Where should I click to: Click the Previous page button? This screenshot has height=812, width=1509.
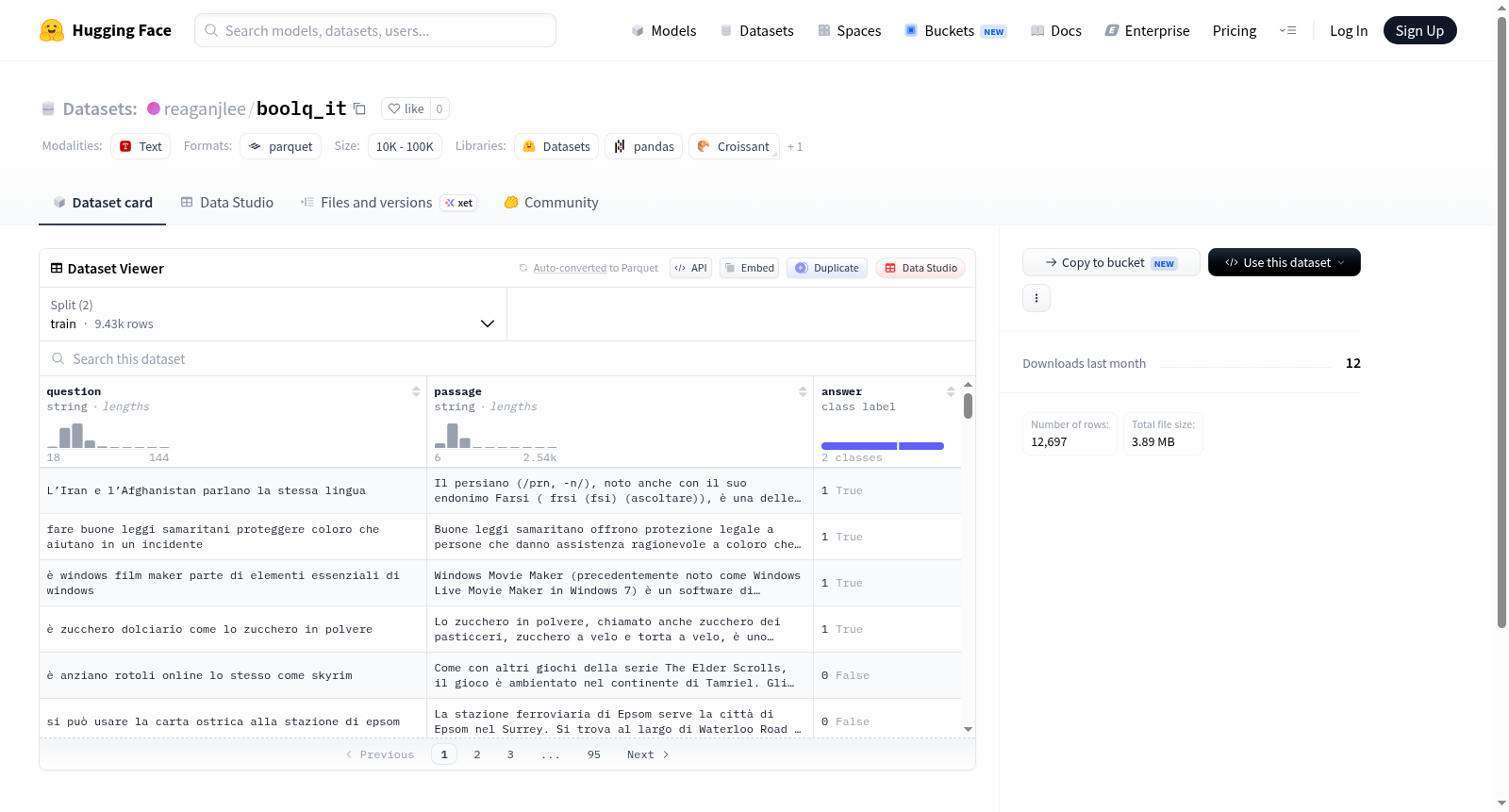coord(380,754)
